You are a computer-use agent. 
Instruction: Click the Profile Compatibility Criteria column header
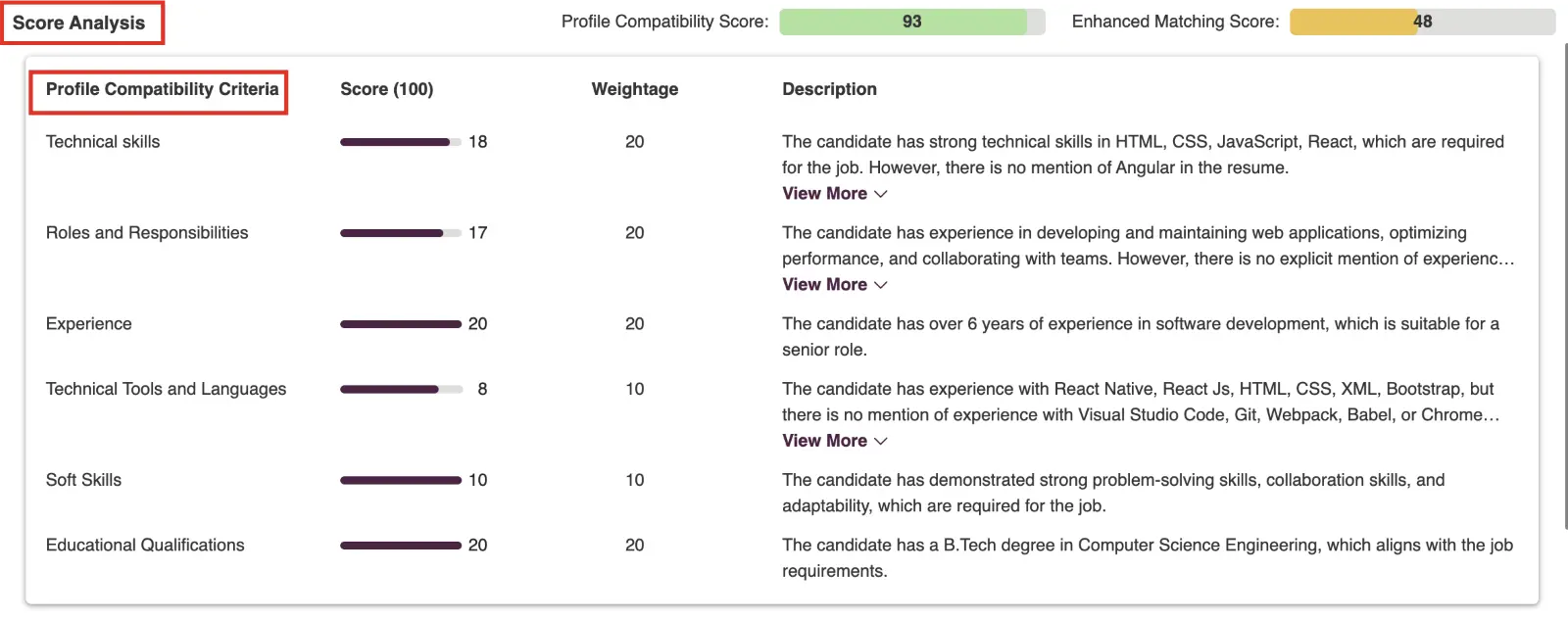coord(163,89)
